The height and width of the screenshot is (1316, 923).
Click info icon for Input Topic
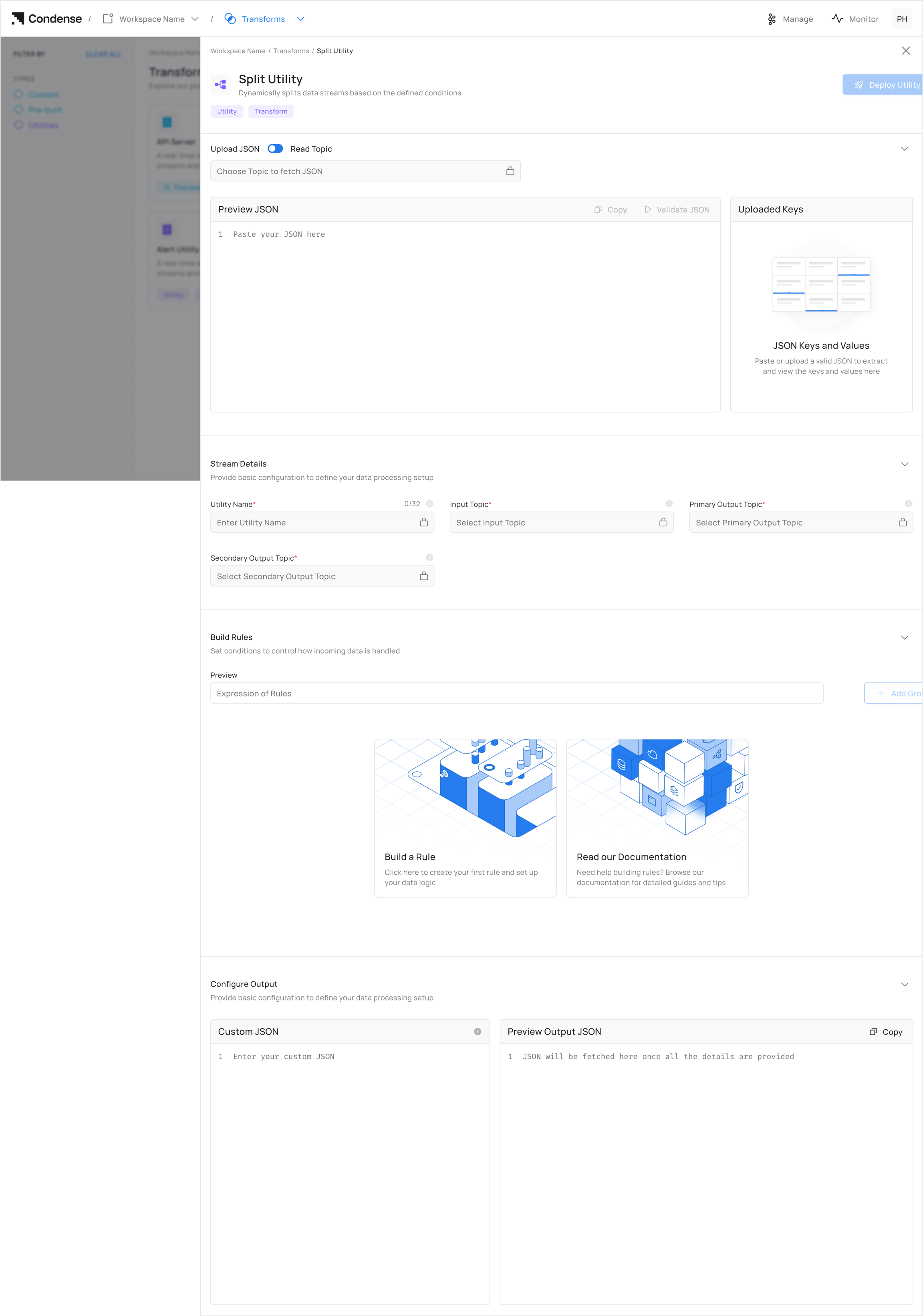point(669,504)
